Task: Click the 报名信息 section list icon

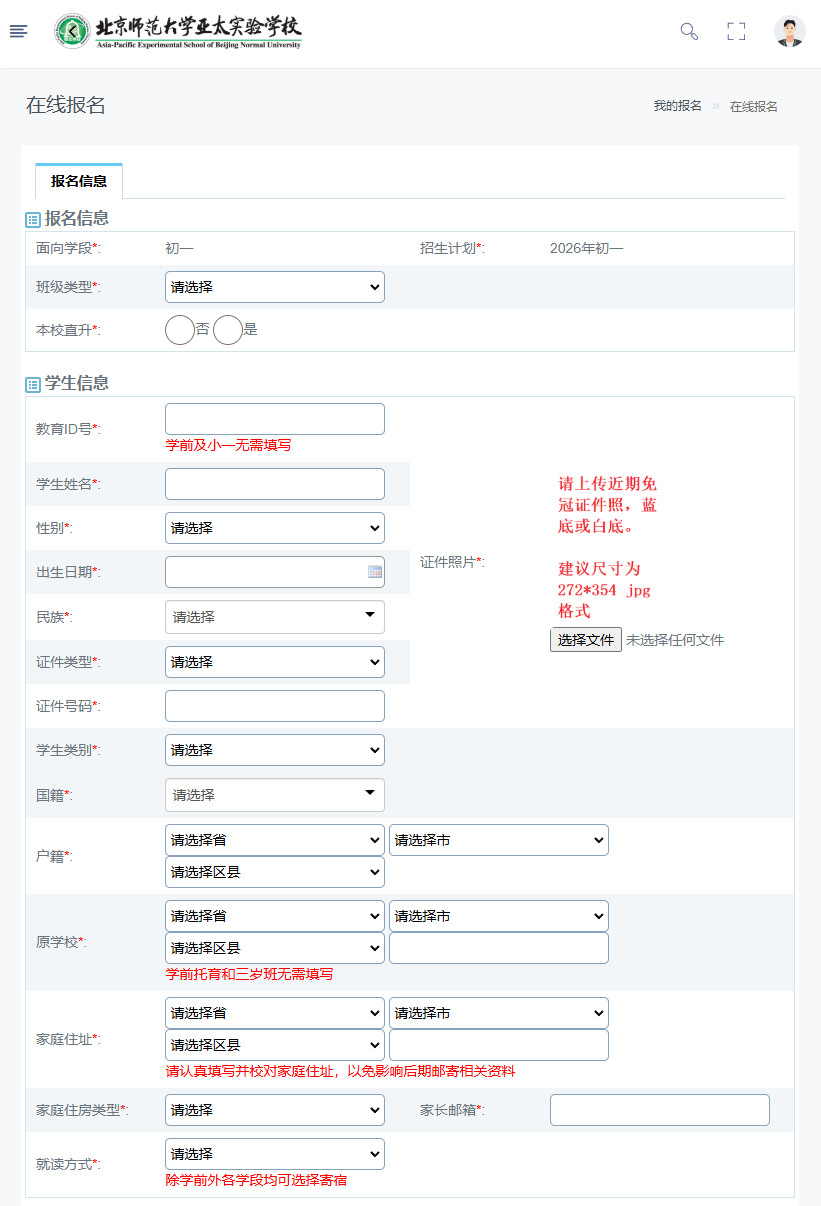Action: [x=33, y=219]
